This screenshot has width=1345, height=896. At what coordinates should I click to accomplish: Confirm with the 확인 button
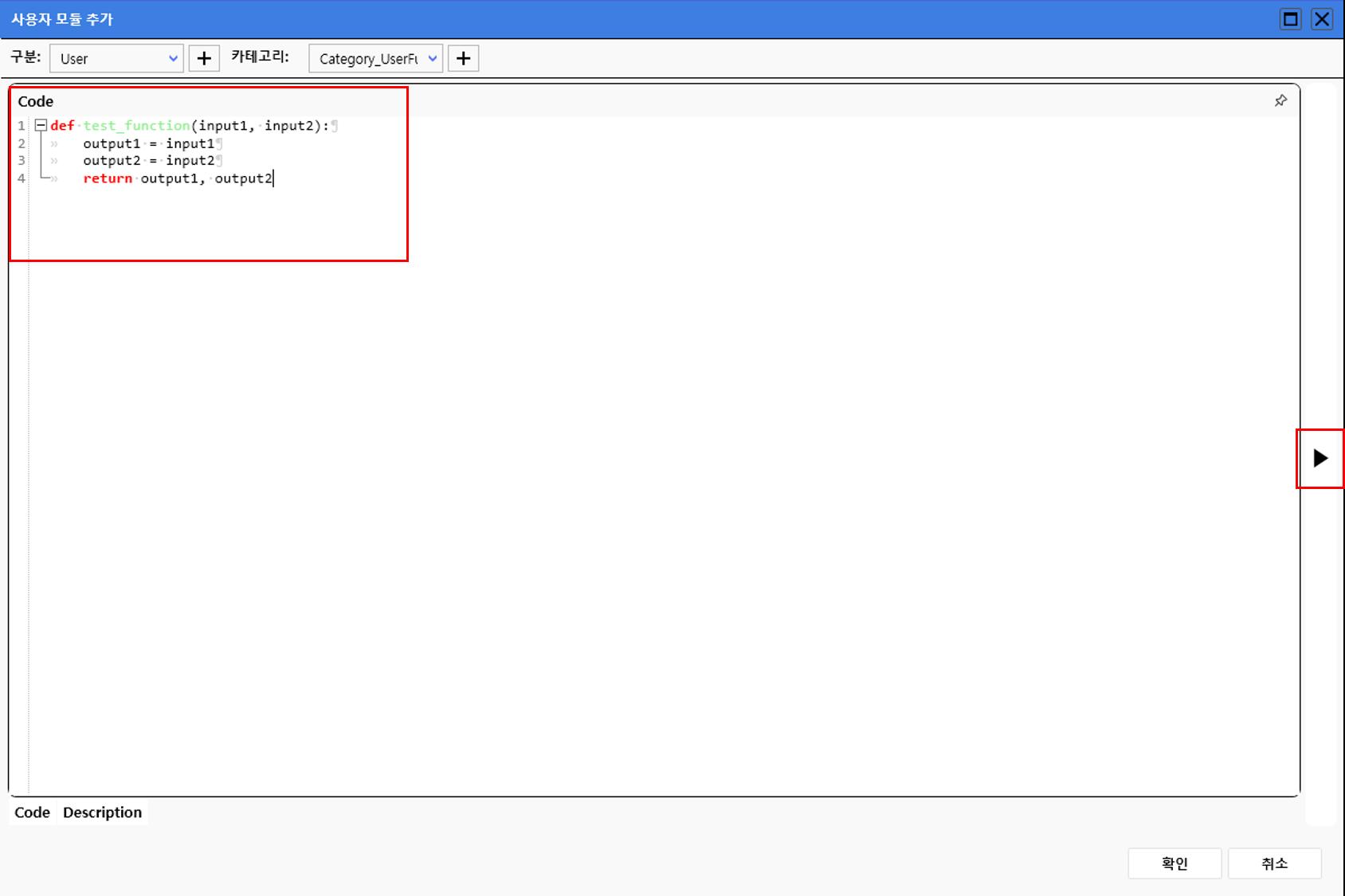click(x=1174, y=863)
